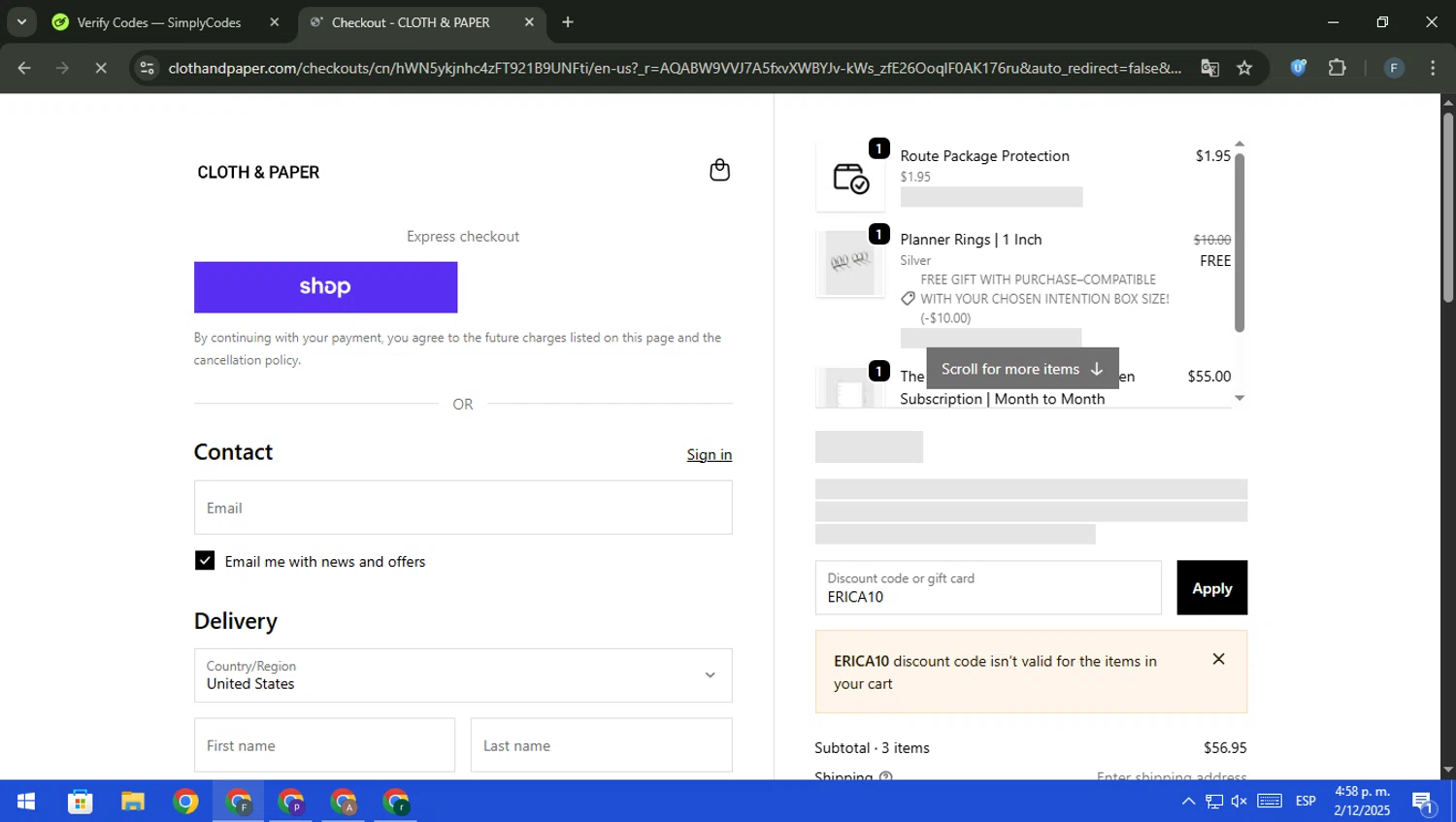1456x822 pixels.
Task: Open the Chrome profile A taskbar icon
Action: [343, 802]
